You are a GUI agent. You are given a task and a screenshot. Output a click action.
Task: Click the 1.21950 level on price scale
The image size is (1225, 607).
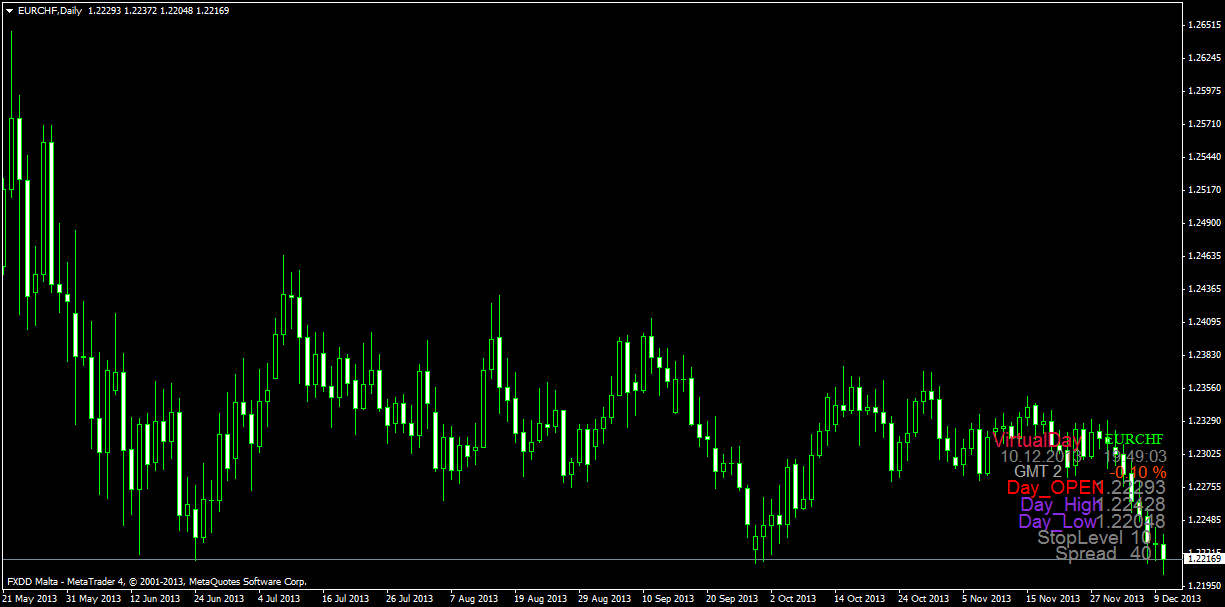coord(1204,585)
